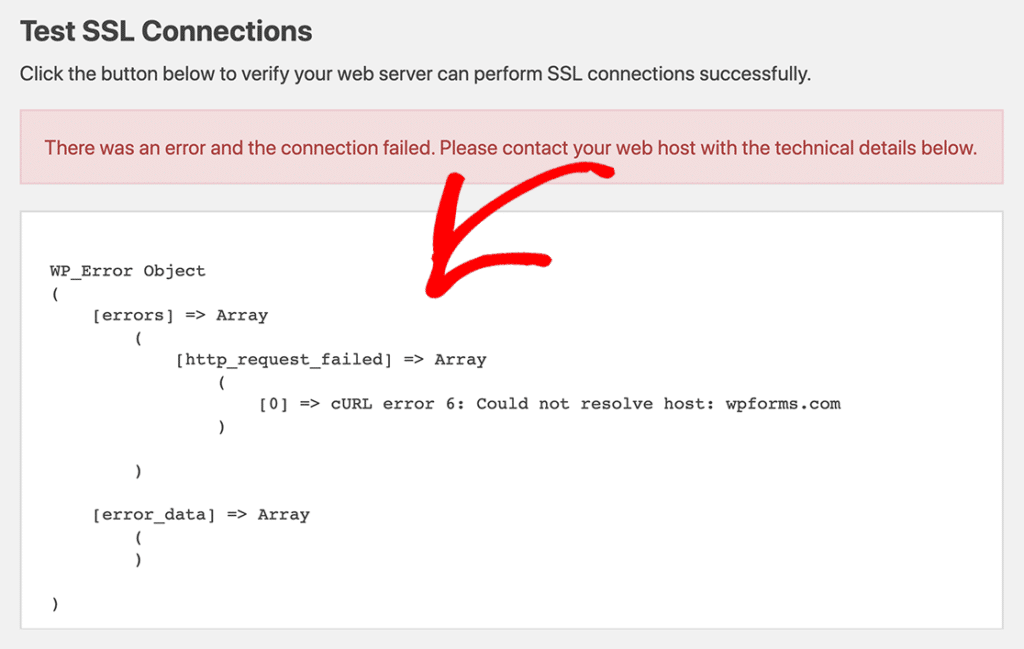Click the 'cURL error 6' text
The height and width of the screenshot is (649, 1024).
396,404
